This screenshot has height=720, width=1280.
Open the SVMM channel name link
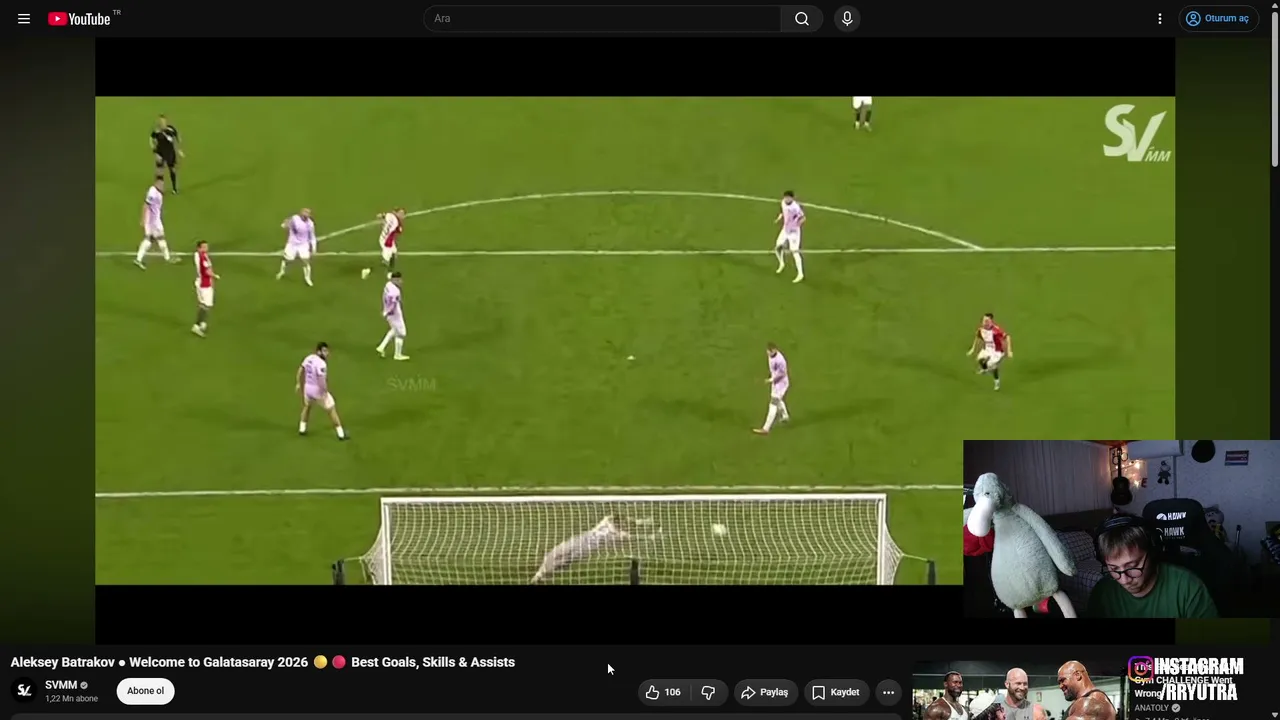pyautogui.click(x=61, y=685)
